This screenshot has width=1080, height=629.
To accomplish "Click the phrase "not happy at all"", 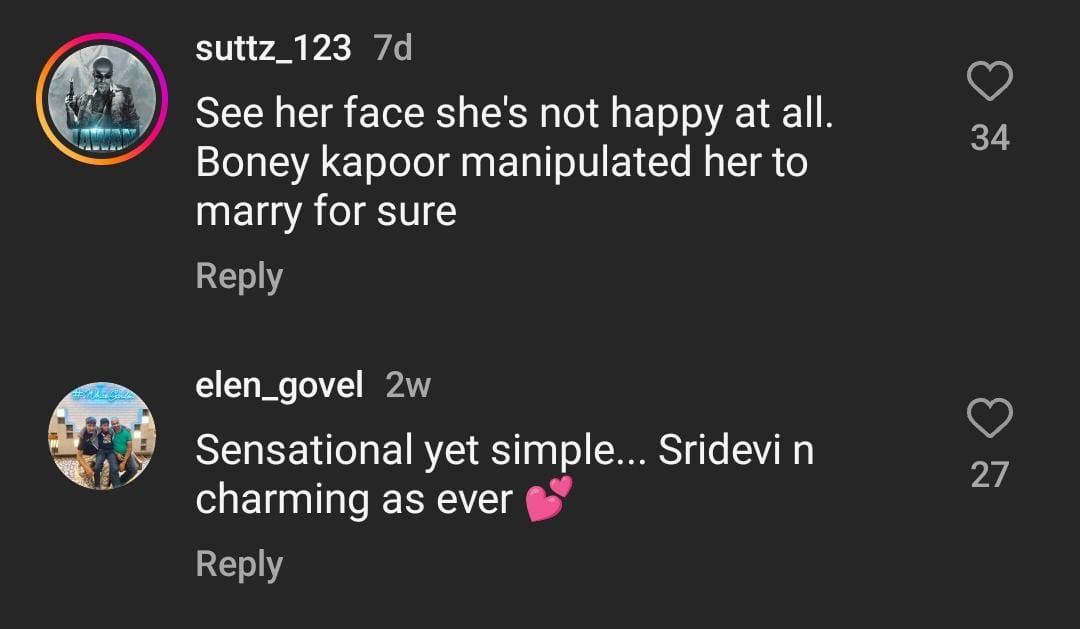I will pyautogui.click(x=685, y=113).
